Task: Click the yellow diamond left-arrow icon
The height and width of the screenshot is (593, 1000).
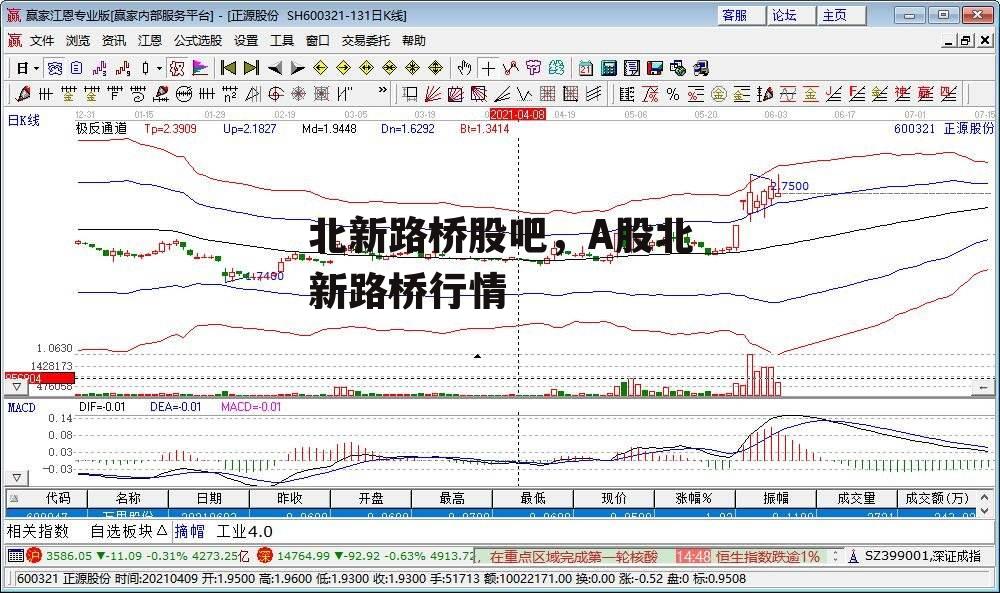Action: point(321,68)
